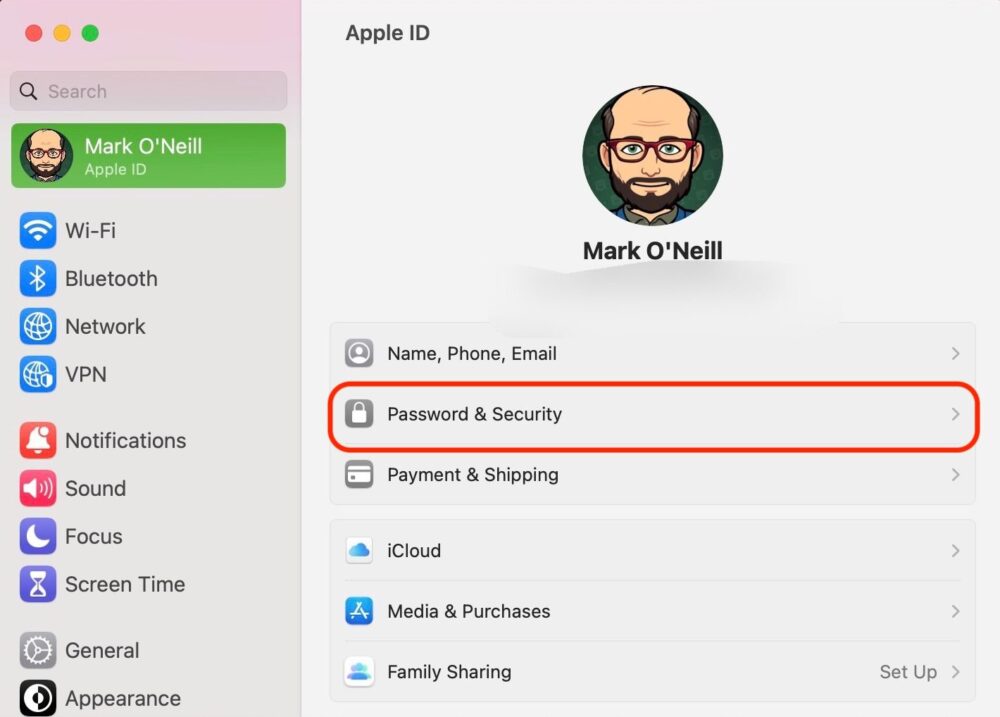The width and height of the screenshot is (1000, 717).
Task: Select the Sound speaker icon
Action: click(x=37, y=488)
